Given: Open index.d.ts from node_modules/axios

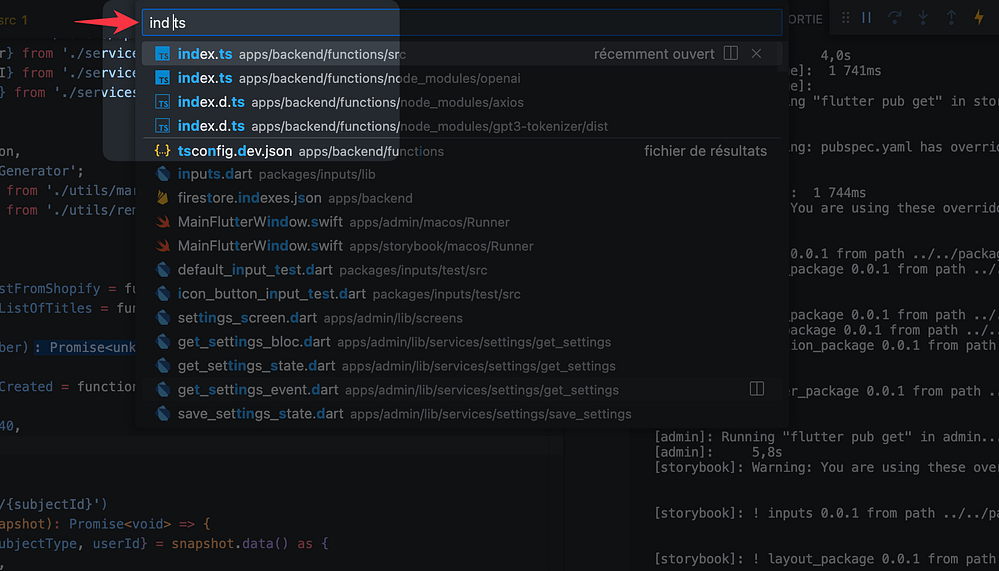Looking at the screenshot, I should tap(339, 102).
